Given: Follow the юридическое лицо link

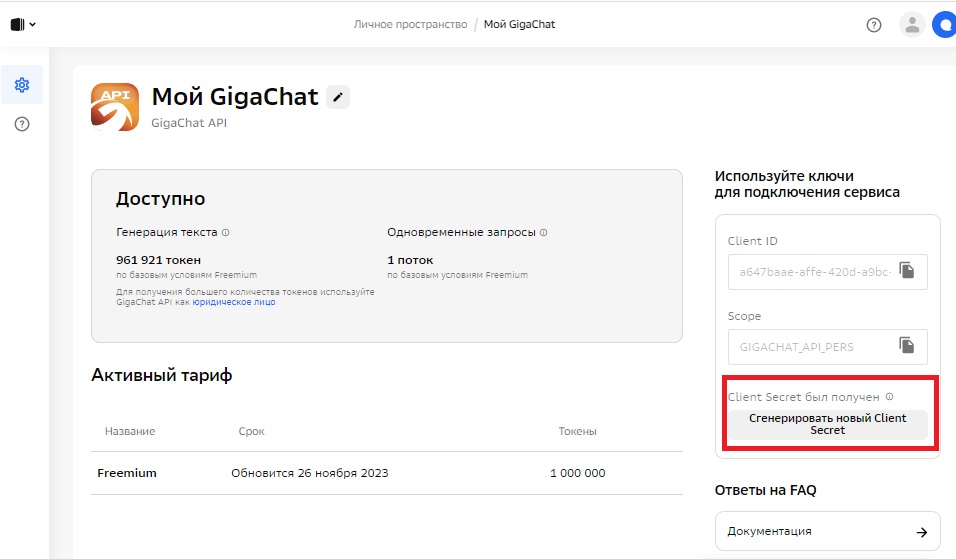Looking at the screenshot, I should click(234, 302).
